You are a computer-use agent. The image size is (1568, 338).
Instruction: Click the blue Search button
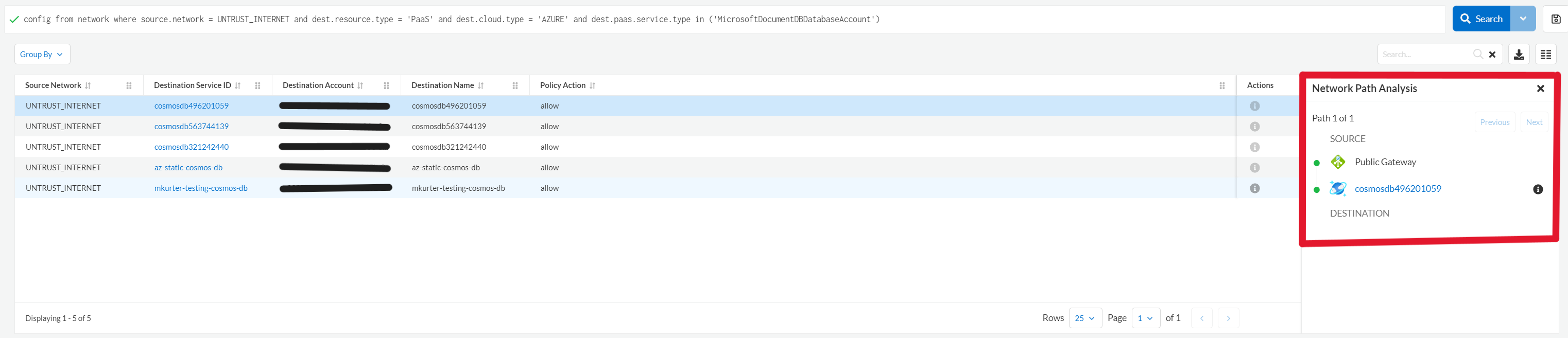1481,19
